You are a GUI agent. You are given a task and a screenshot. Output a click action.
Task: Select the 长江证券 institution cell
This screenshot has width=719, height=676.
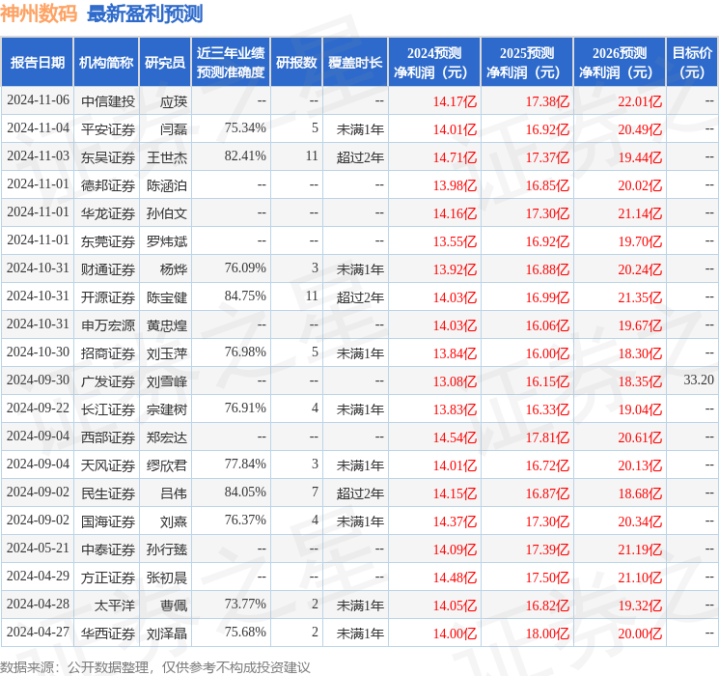tap(108, 409)
